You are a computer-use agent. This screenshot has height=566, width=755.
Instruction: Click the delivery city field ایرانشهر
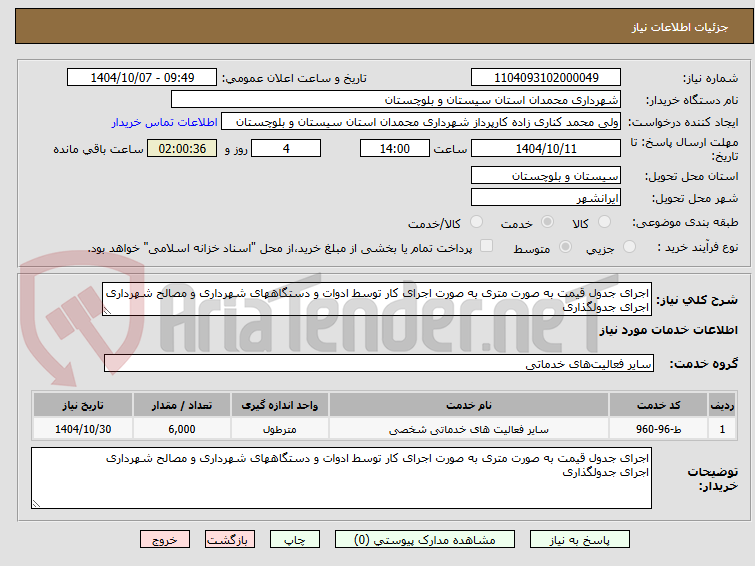[x=546, y=197]
